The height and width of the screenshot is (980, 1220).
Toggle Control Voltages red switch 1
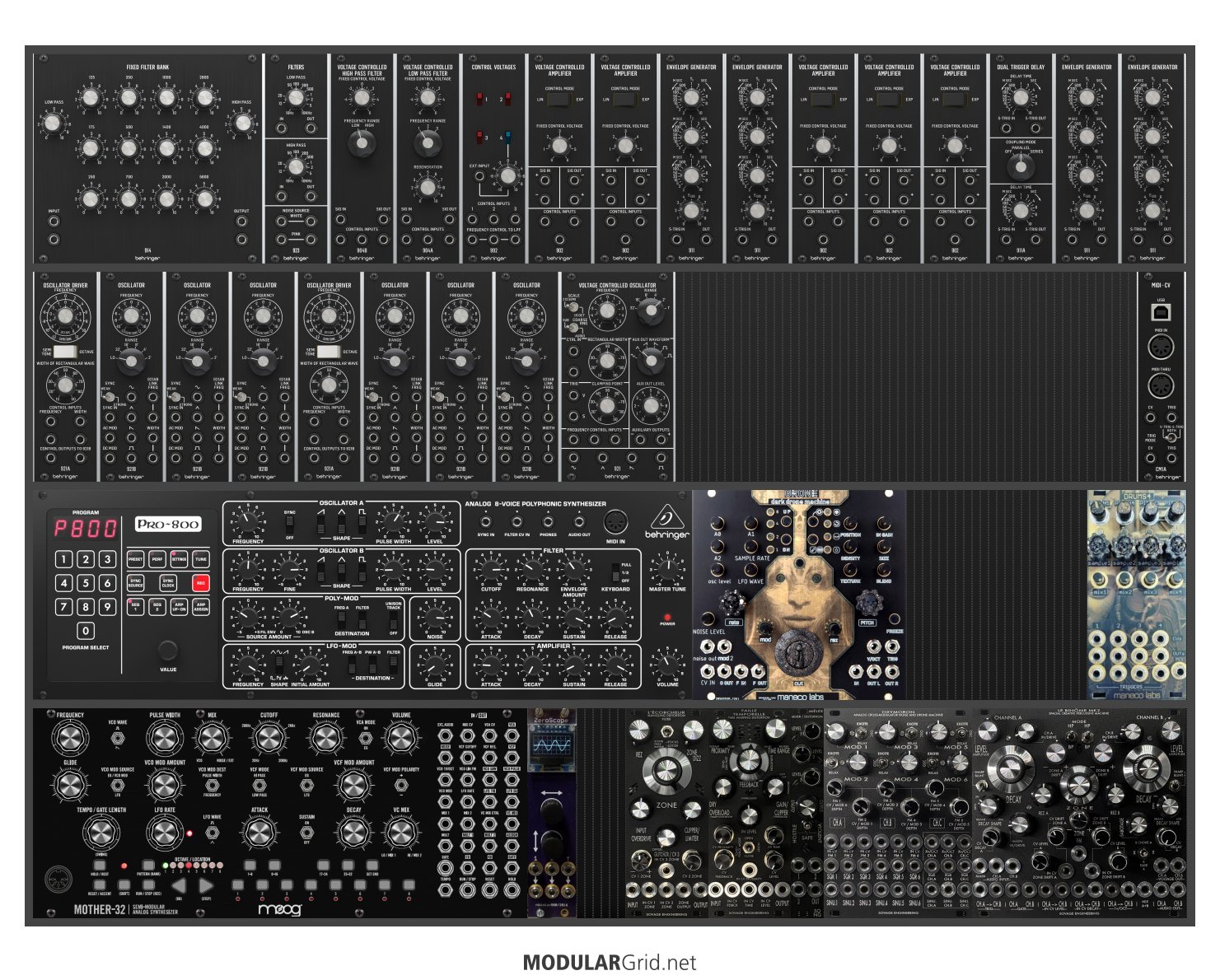pos(479,99)
